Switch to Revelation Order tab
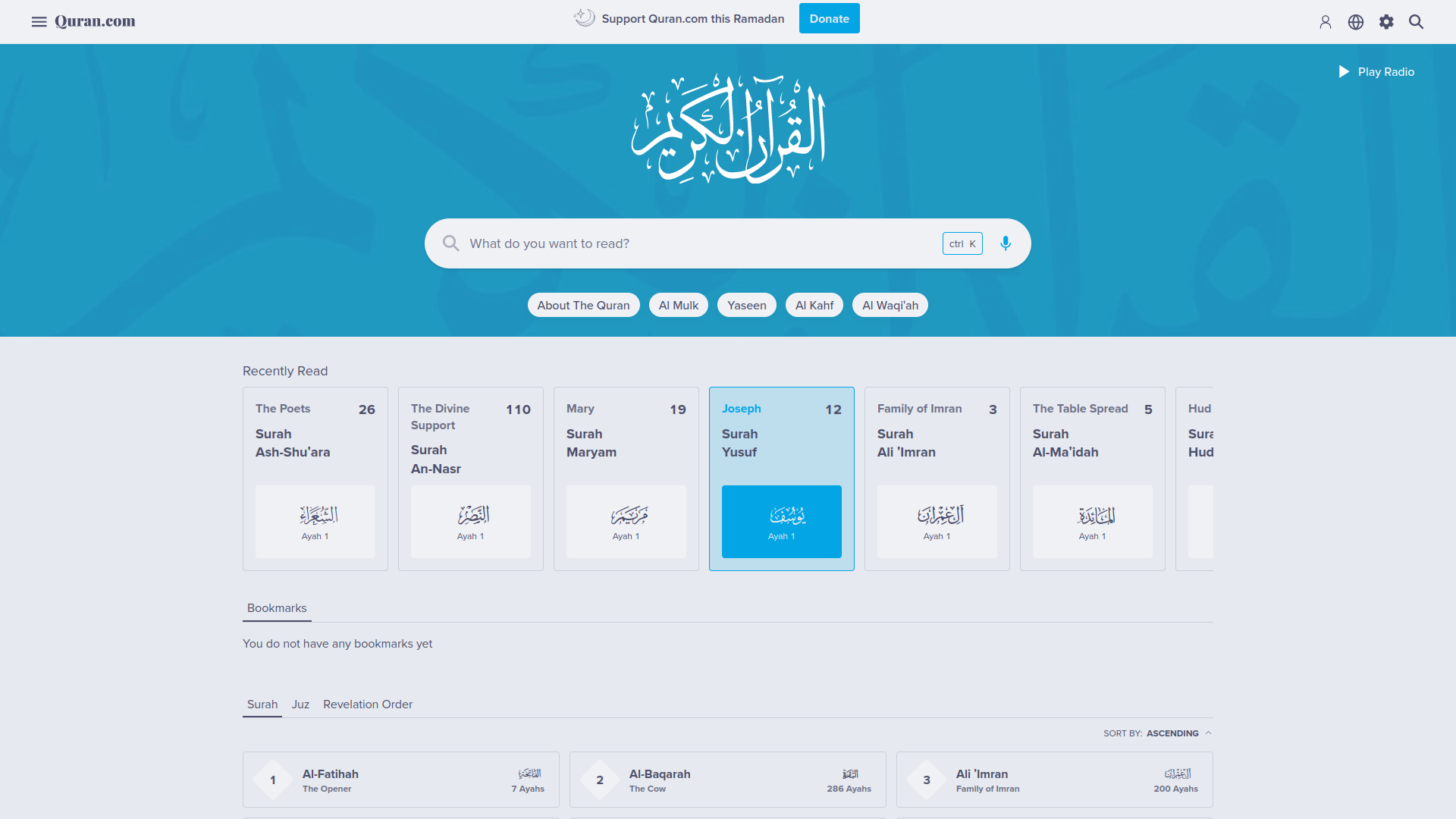1456x819 pixels. tap(367, 704)
